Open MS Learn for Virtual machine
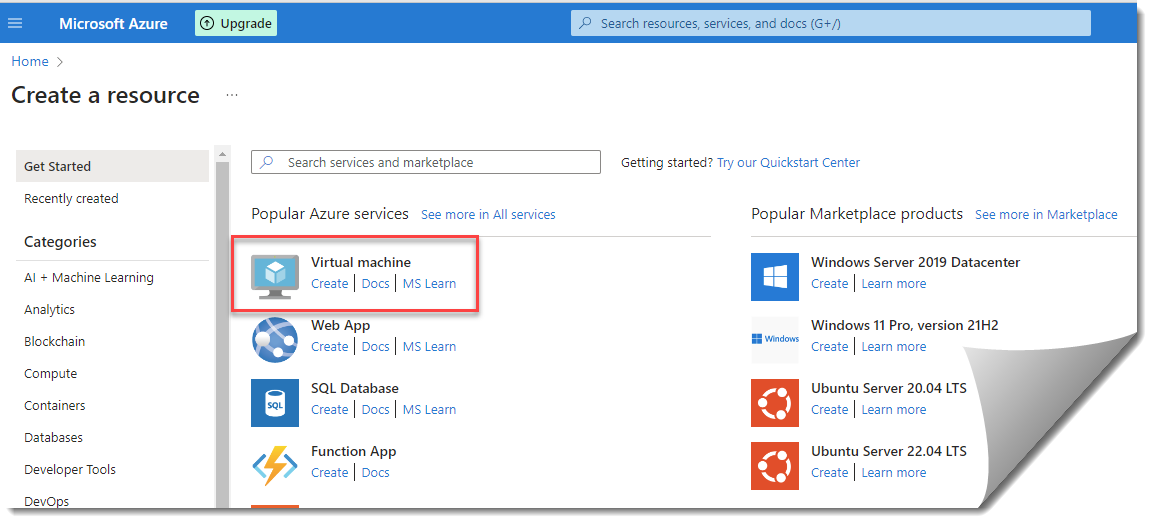Image resolution: width=1152 pixels, height=523 pixels. (429, 284)
